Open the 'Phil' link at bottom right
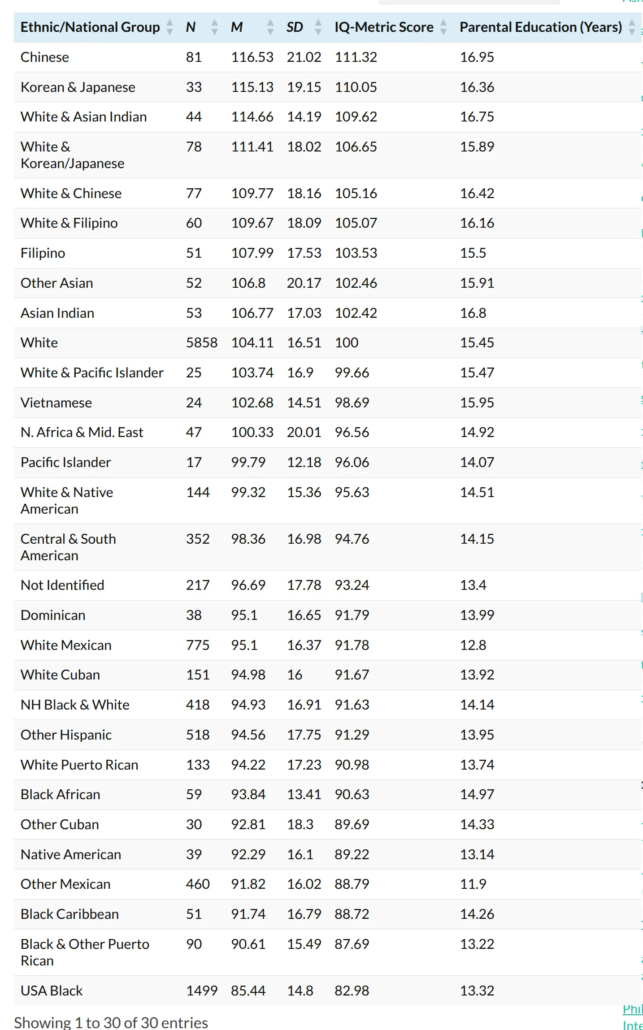 pos(631,1010)
